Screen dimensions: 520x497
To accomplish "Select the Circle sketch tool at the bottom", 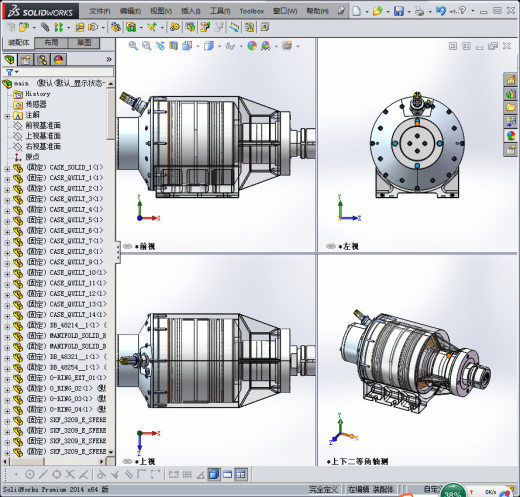I will (x=29, y=474).
